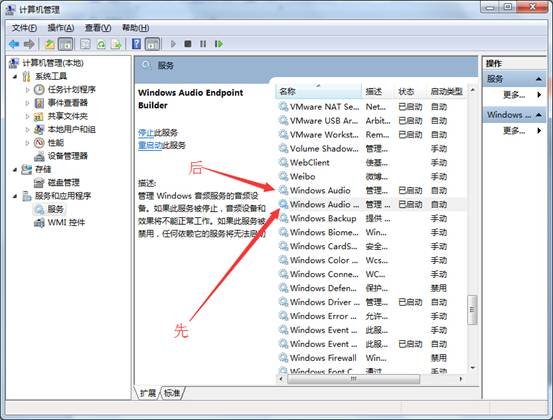Select 性能 in the tree
This screenshot has height=420, width=553.
[56, 142]
